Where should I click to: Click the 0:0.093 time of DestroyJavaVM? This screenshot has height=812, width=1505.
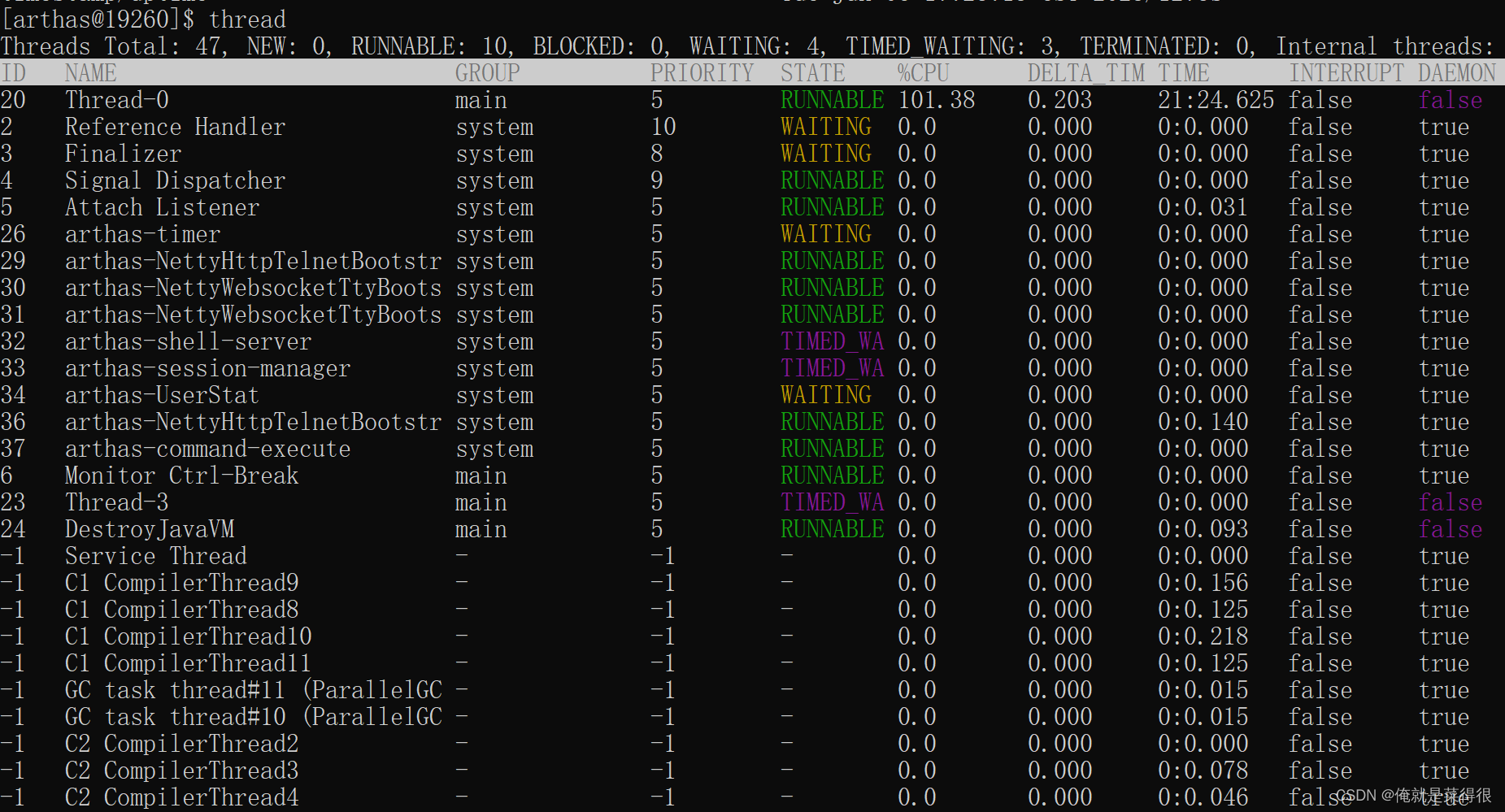coord(1203,529)
